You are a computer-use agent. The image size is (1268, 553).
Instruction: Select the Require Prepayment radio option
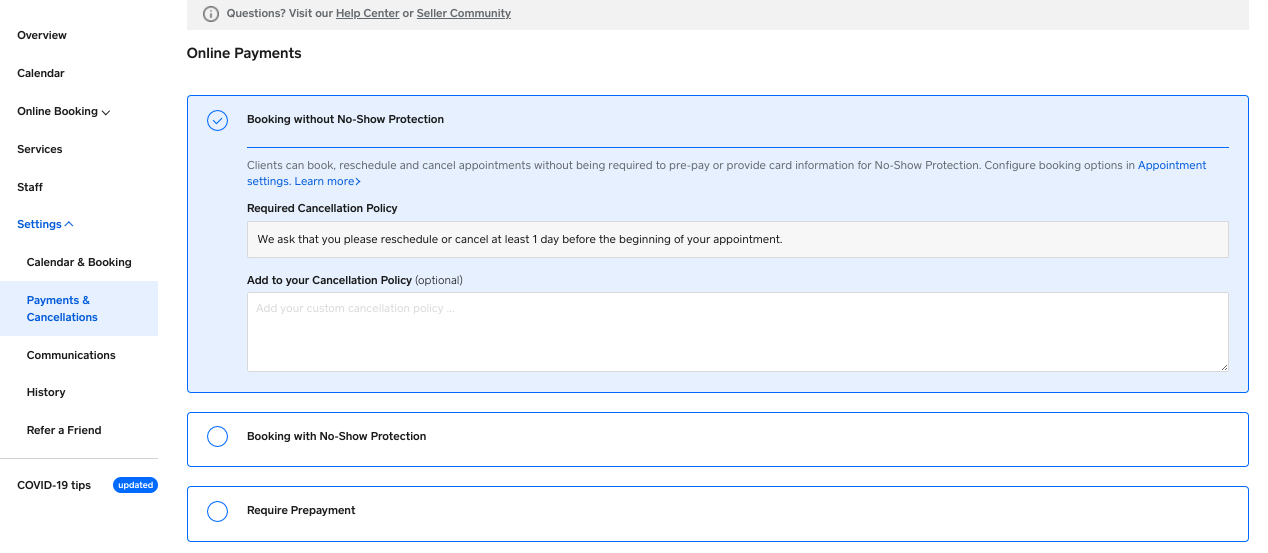coord(217,511)
